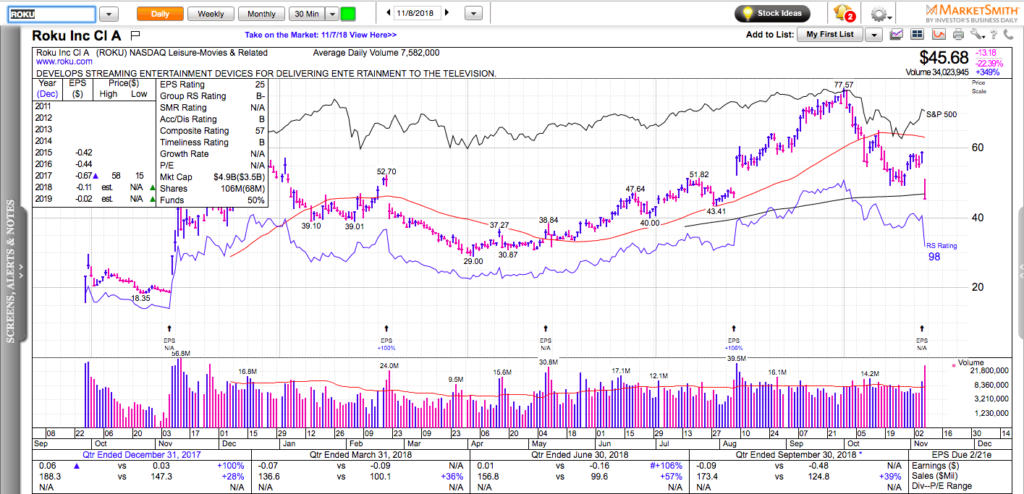Click the 39.5M volume peak label
Image resolution: width=1024 pixels, height=494 pixels.
[736, 358]
